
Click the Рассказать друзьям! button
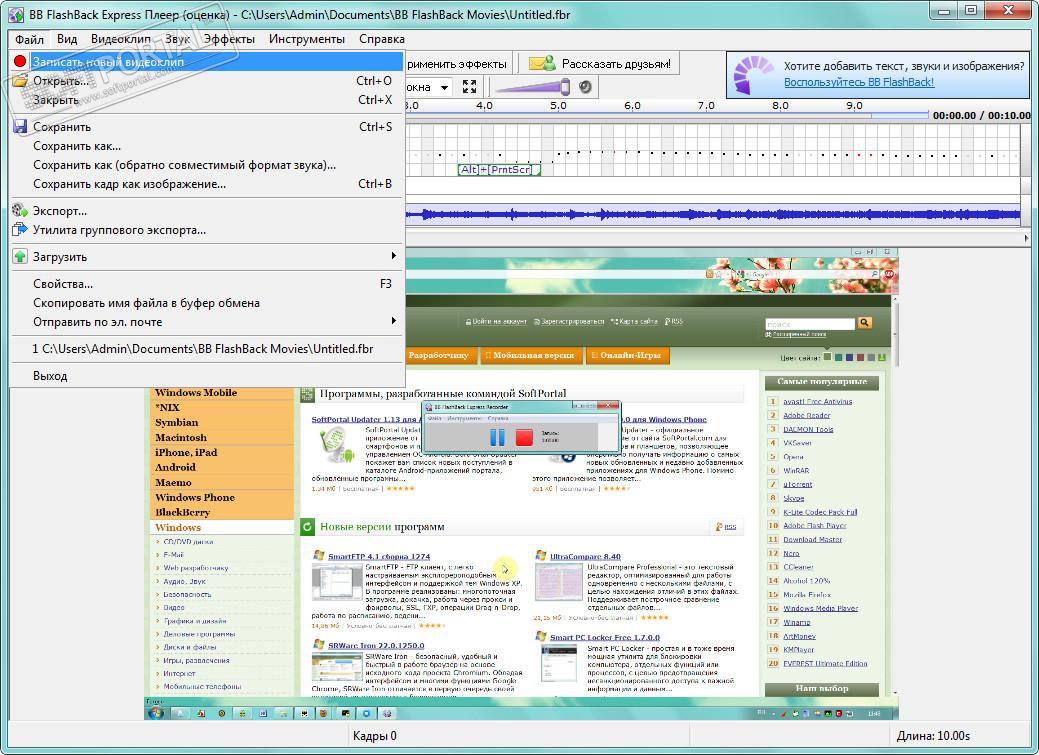click(602, 64)
